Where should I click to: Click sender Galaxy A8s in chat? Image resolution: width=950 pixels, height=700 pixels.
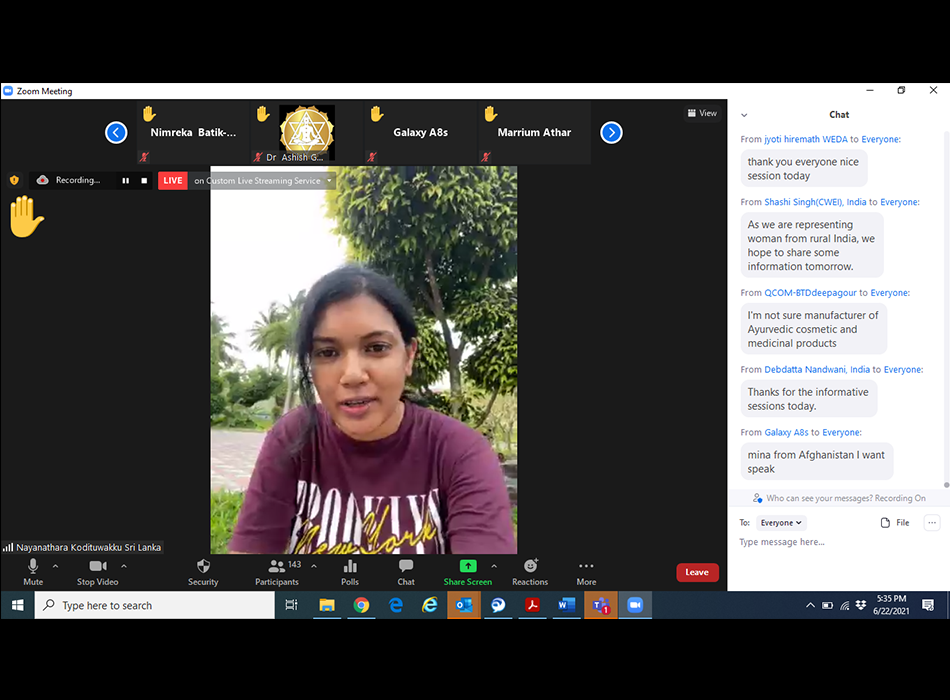(786, 433)
